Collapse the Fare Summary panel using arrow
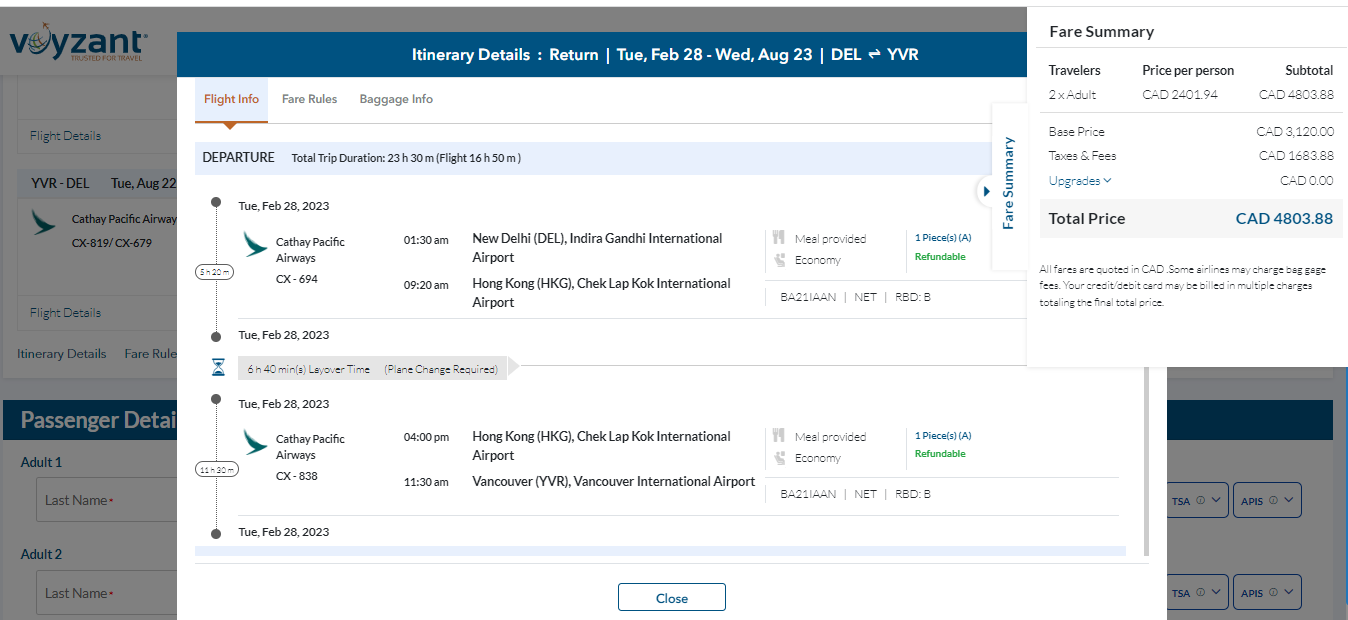Screen dimensions: 1348x620 [x=986, y=191]
